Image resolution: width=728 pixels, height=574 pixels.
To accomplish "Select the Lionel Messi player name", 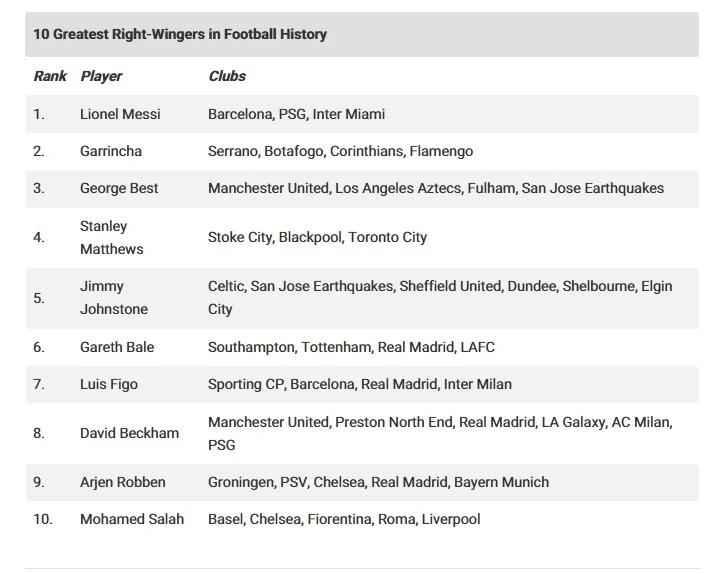I will [120, 114].
